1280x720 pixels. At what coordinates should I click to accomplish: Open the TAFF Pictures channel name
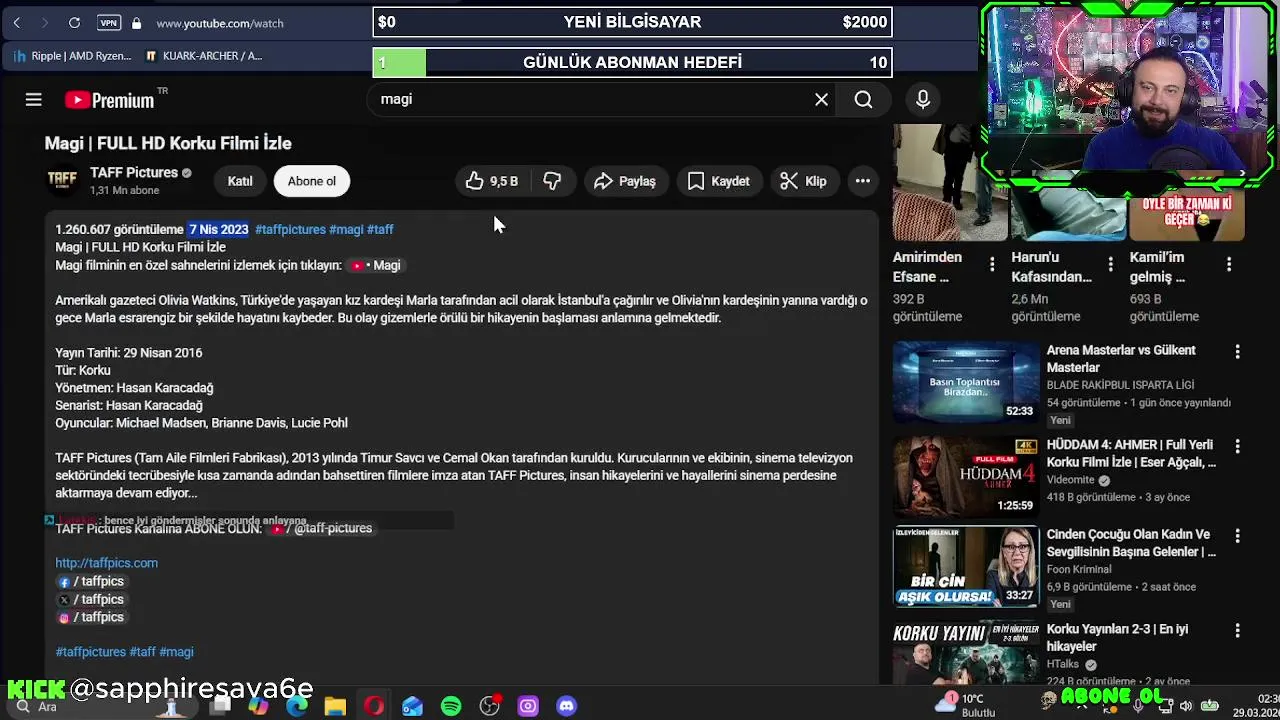point(134,172)
